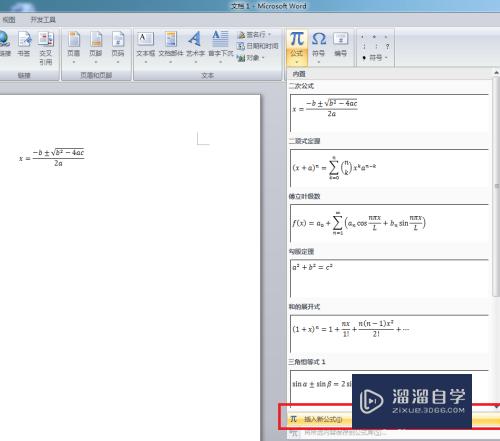Click the Header and Footer (页眉和页脚) group label

pos(96,76)
